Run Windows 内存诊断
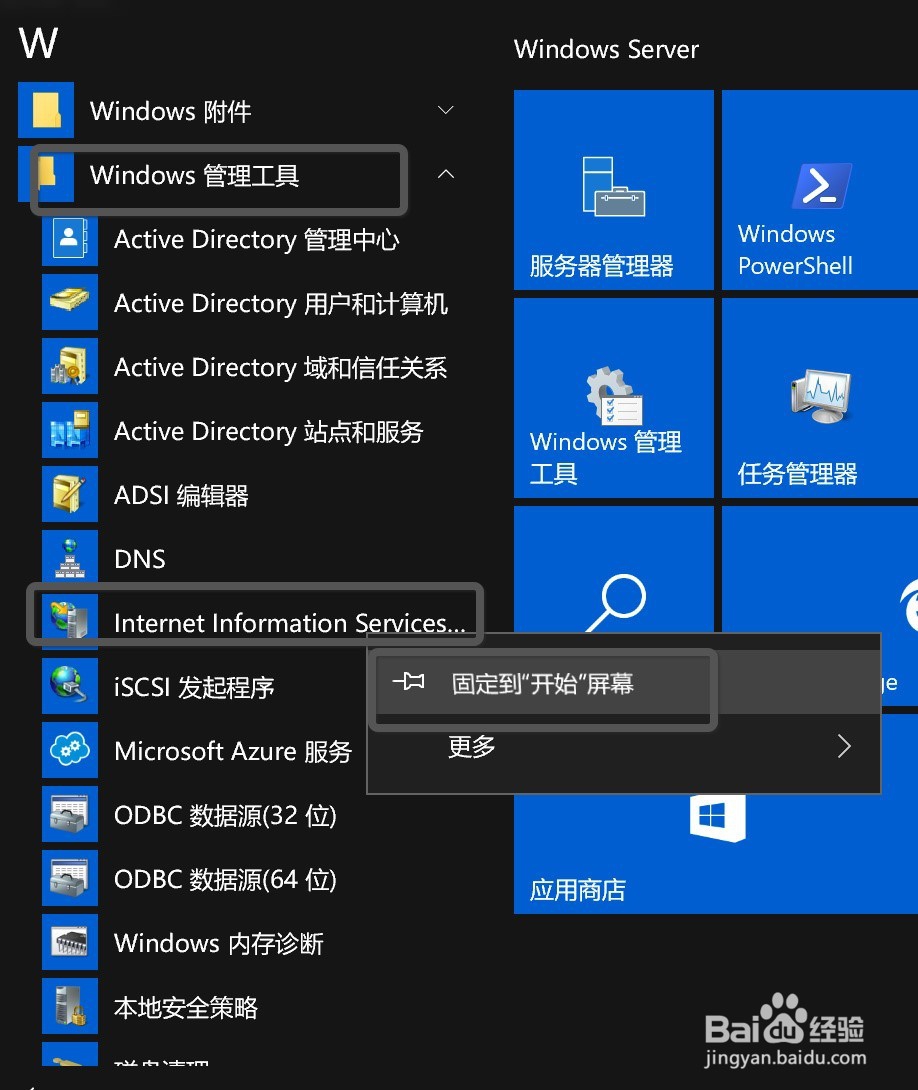Screen dimensions: 918x1090 218,943
